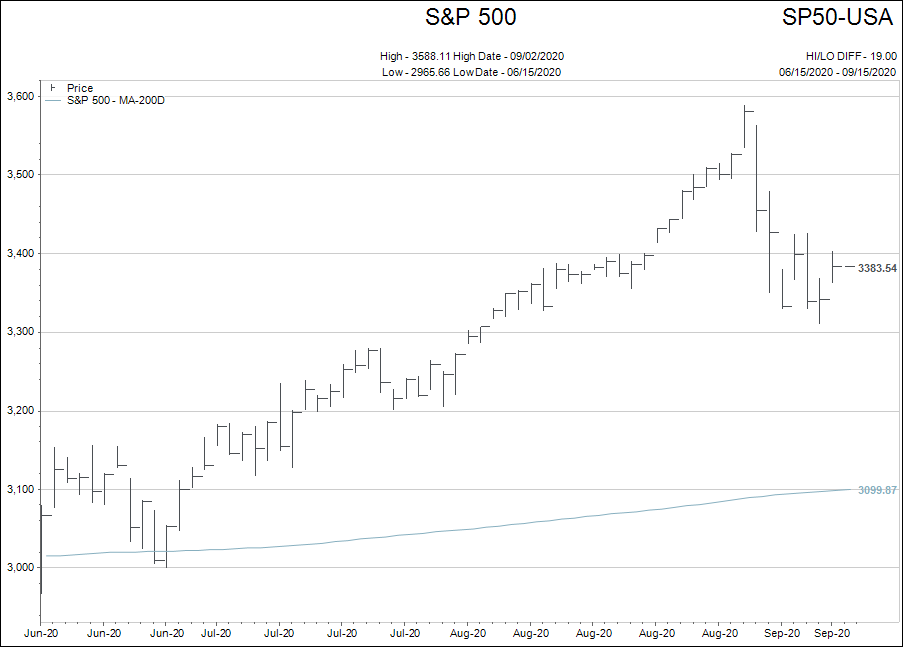Click the High 3588.11 high date text

pos(478,56)
